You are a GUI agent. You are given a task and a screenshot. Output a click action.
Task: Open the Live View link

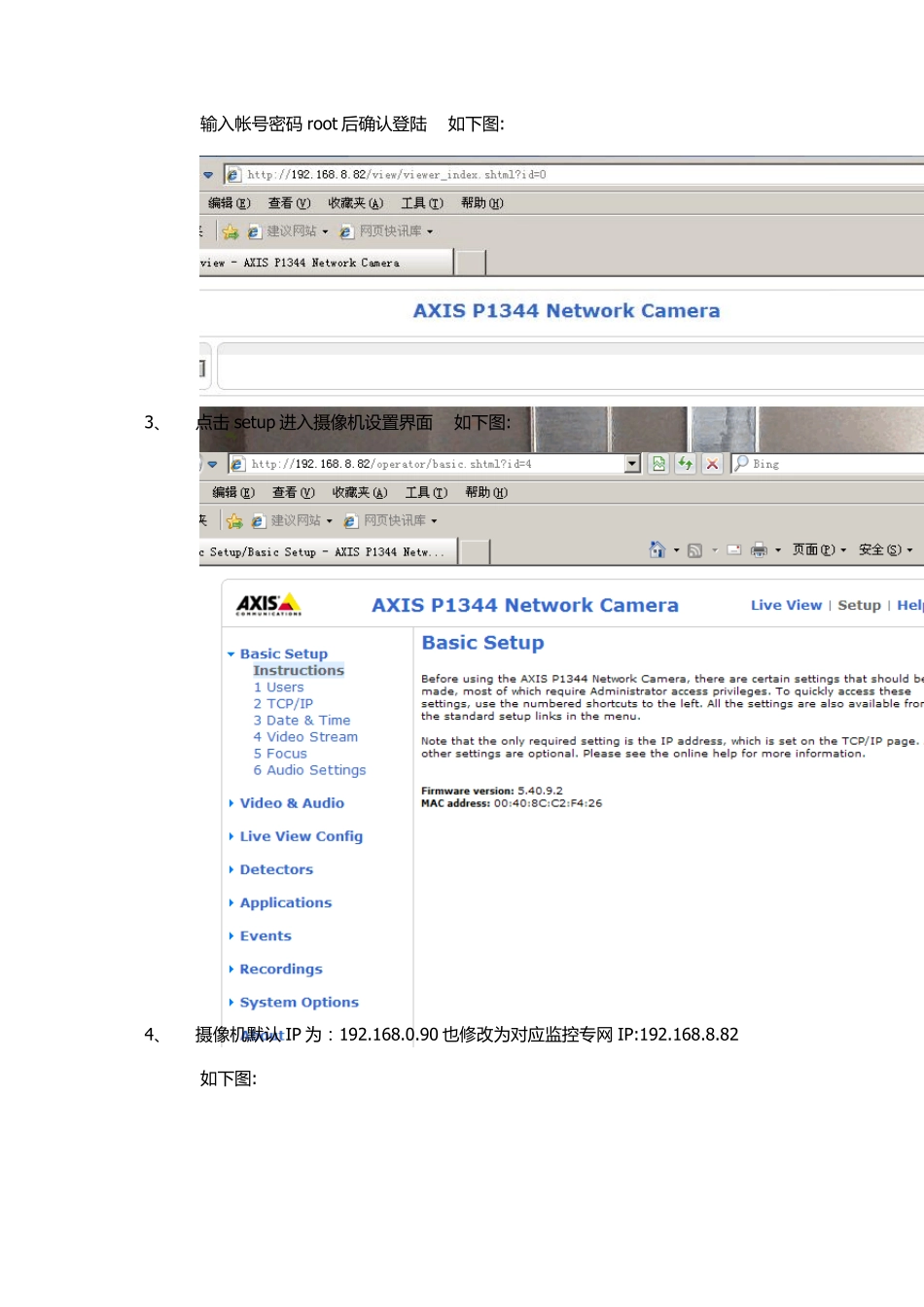click(x=786, y=605)
